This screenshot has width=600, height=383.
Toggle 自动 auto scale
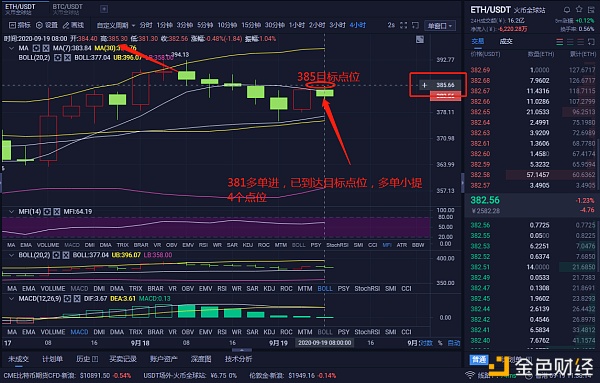454,343
